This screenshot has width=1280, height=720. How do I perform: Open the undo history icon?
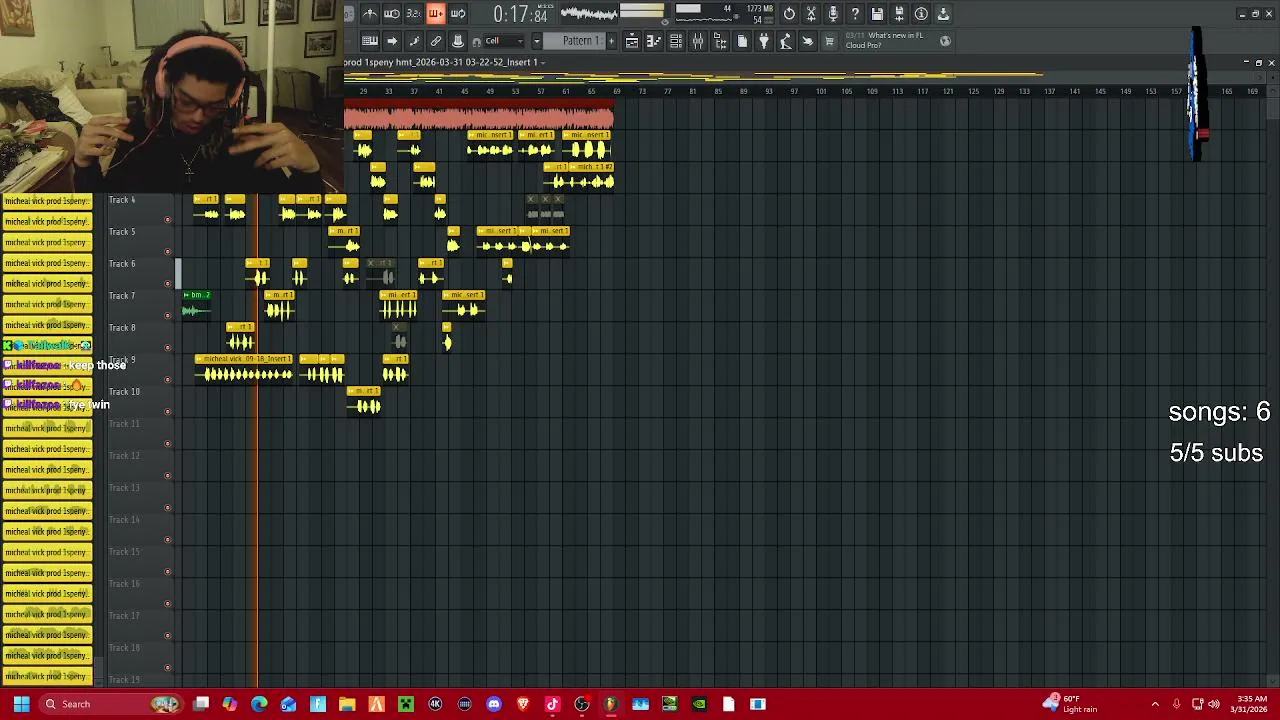[x=789, y=14]
